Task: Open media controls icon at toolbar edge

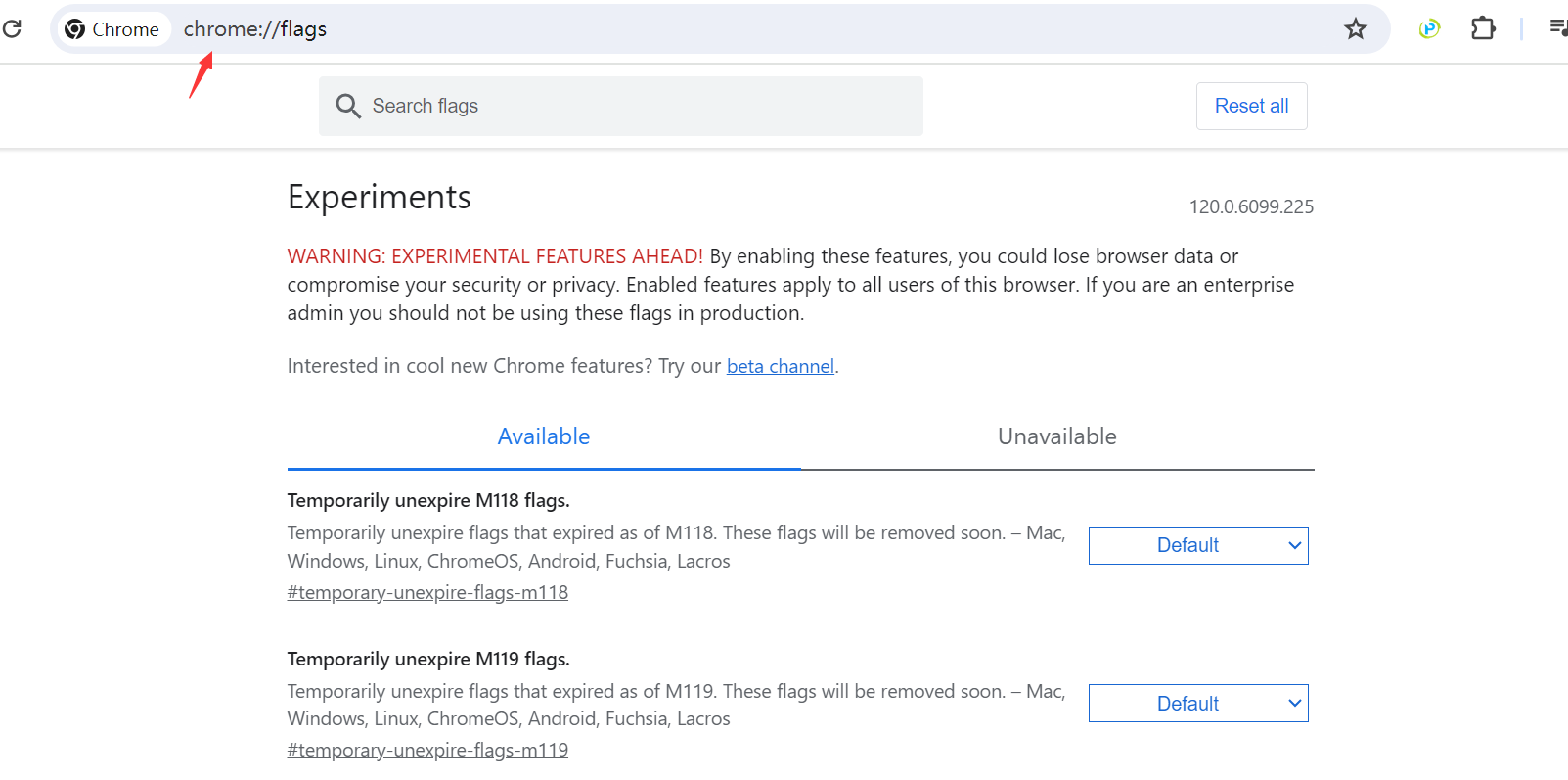Action: tap(1558, 28)
